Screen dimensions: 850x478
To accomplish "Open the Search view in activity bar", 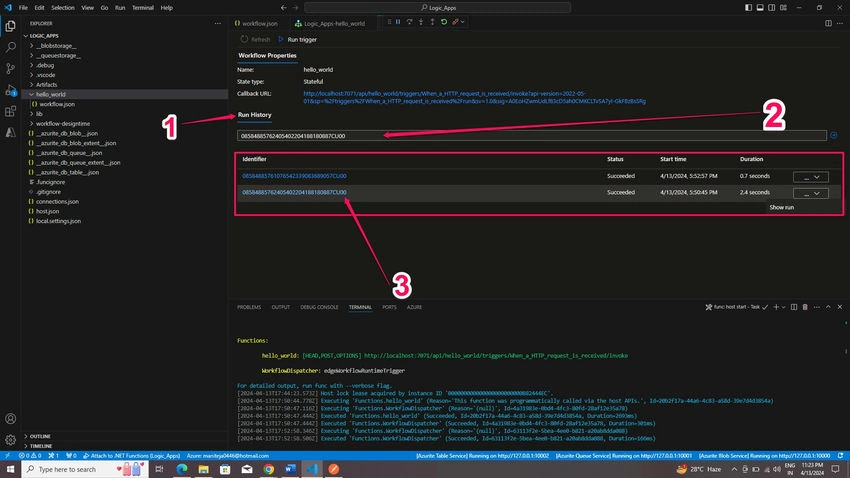I will click(x=10, y=47).
